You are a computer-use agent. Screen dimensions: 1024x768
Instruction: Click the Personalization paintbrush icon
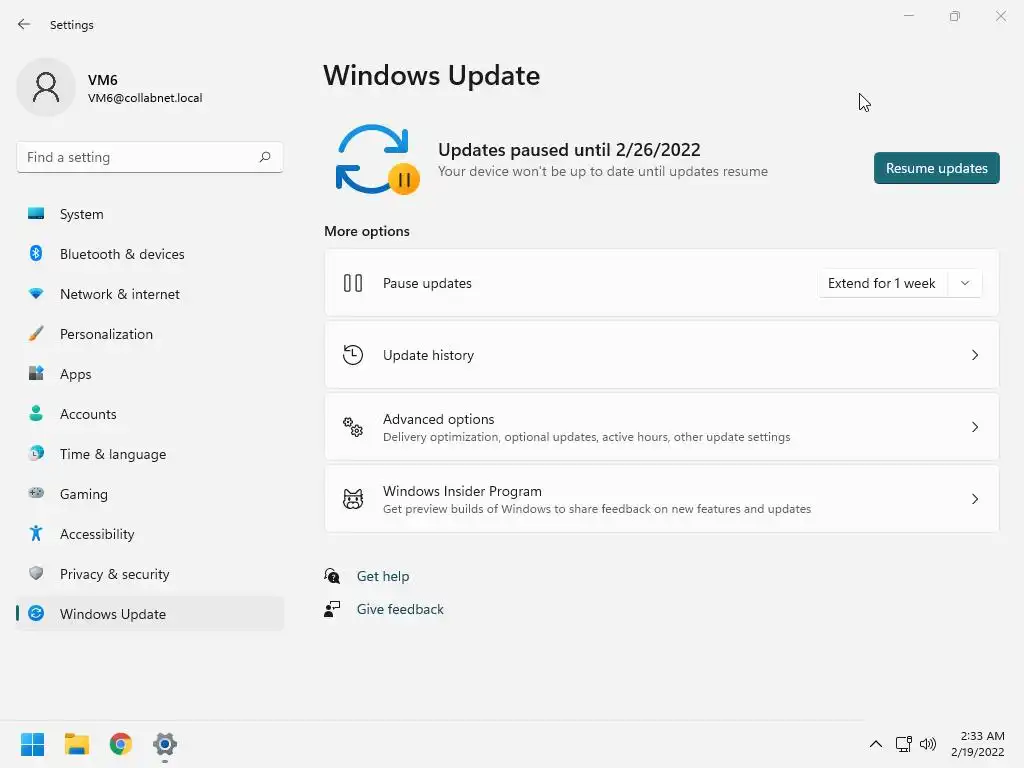click(x=36, y=334)
